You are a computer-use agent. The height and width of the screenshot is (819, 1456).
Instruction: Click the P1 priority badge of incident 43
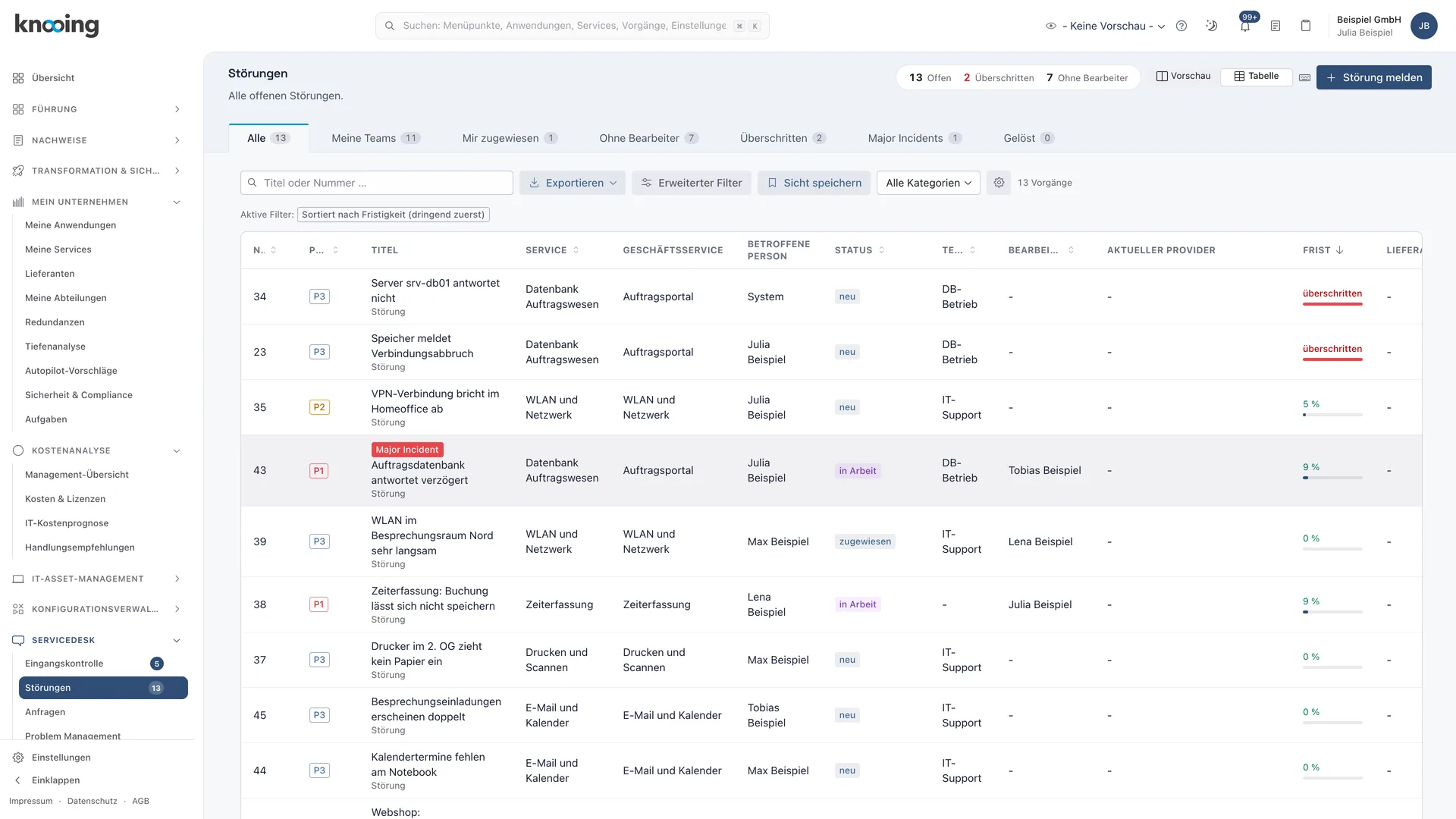tap(319, 471)
